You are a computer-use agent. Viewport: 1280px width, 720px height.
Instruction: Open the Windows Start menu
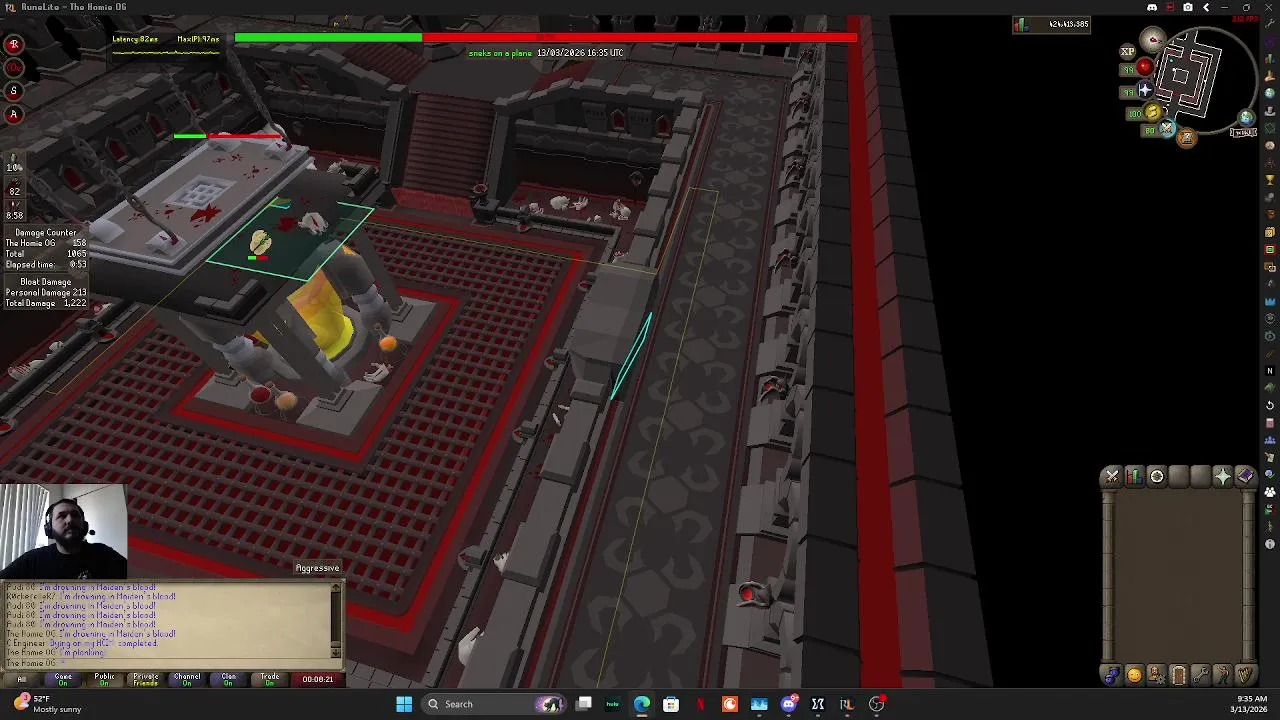[x=404, y=704]
